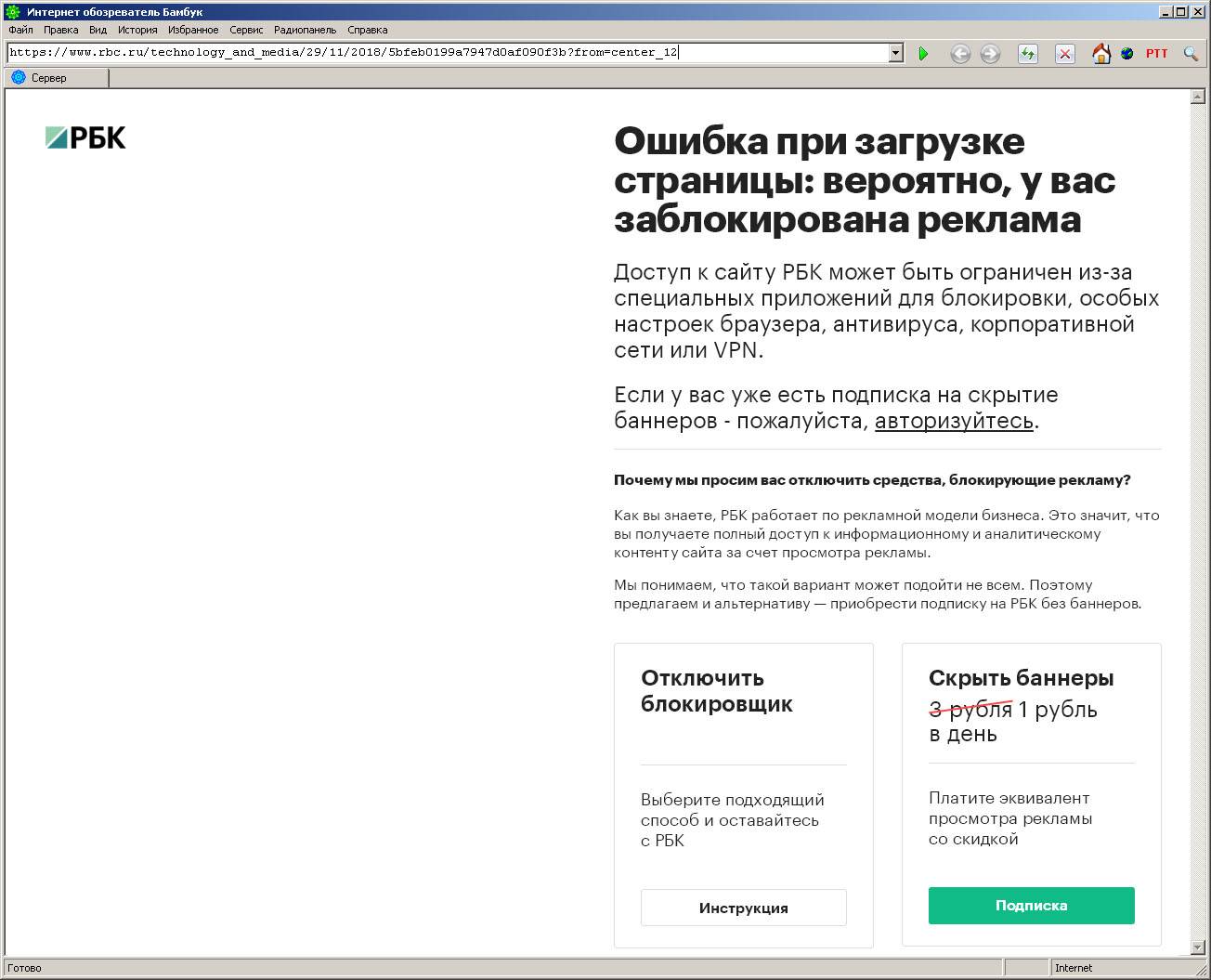The width and height of the screenshot is (1211, 980).
Task: Open search with the magnifier icon
Action: coord(1191,54)
